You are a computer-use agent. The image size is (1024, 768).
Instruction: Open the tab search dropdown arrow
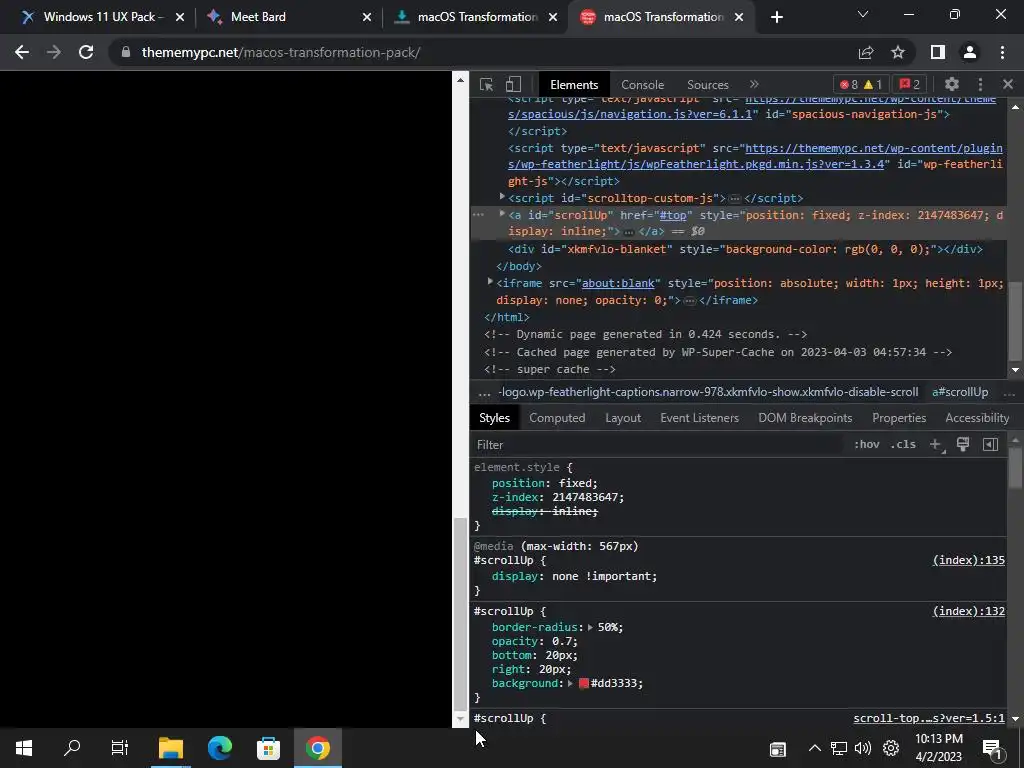[x=863, y=14]
